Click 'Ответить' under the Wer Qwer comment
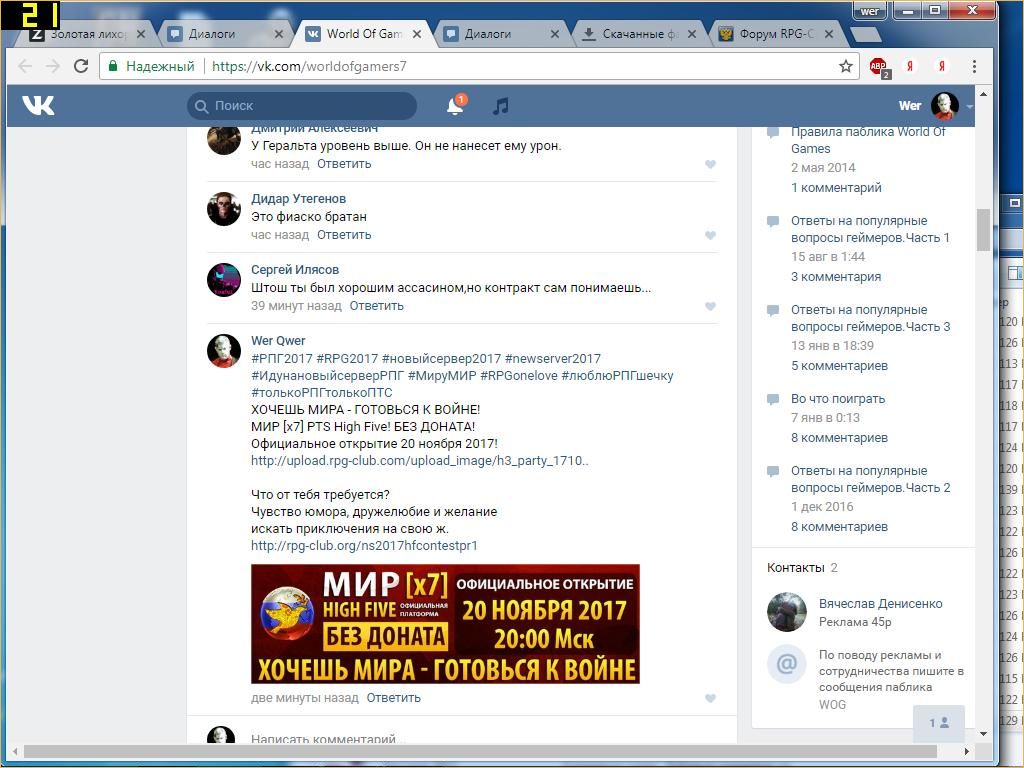This screenshot has width=1024, height=768. 393,698
